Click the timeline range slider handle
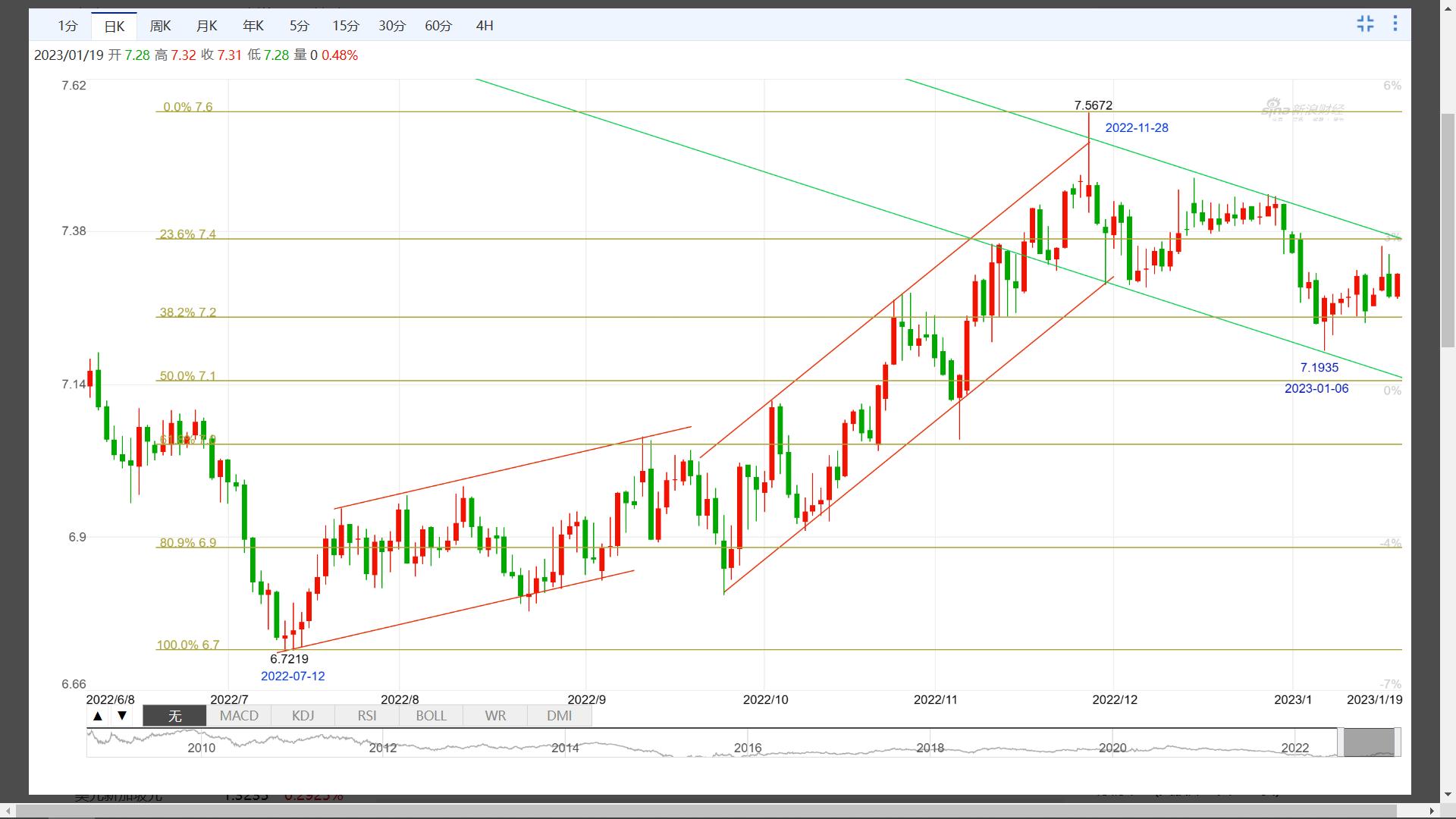This screenshot has height=819, width=1456. (x=1369, y=742)
